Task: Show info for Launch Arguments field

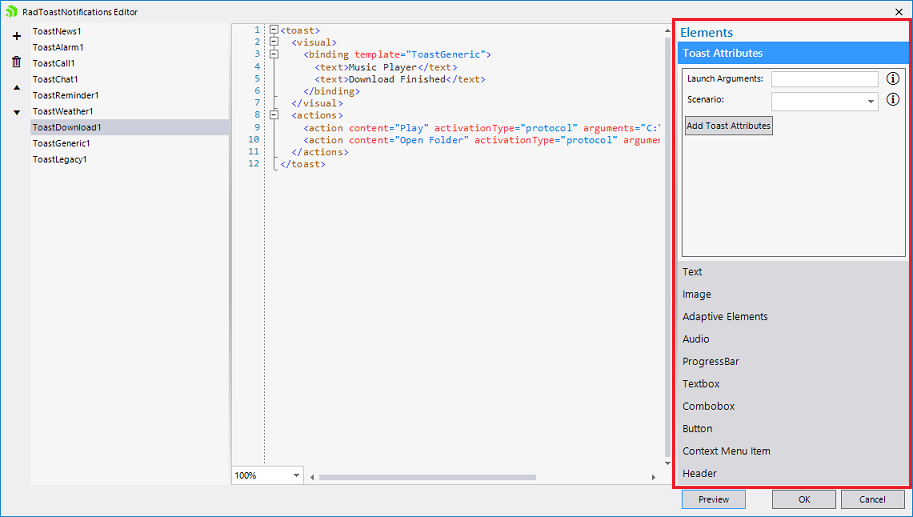Action: 893,79
